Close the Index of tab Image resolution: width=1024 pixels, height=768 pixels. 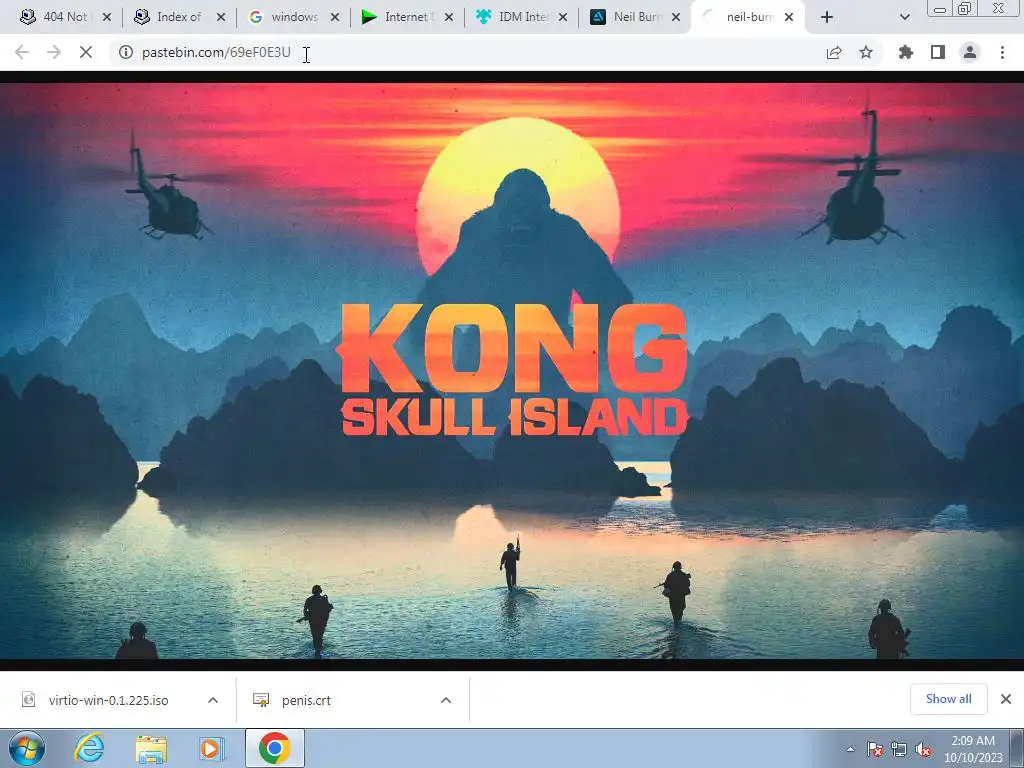221,18
